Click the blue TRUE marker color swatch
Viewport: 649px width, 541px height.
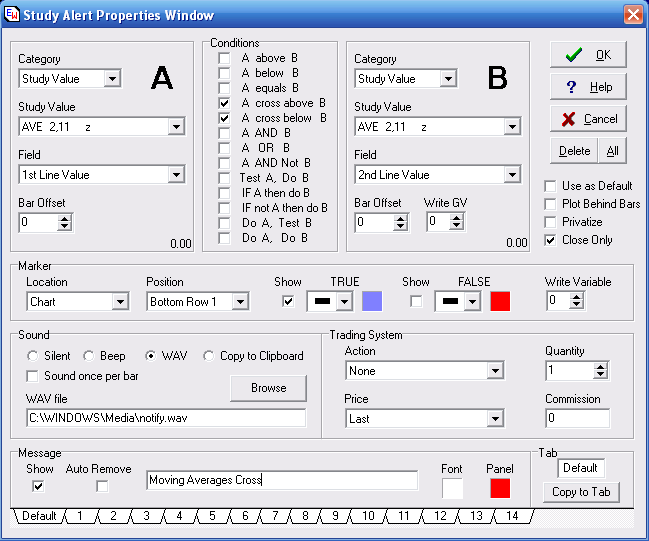click(371, 301)
